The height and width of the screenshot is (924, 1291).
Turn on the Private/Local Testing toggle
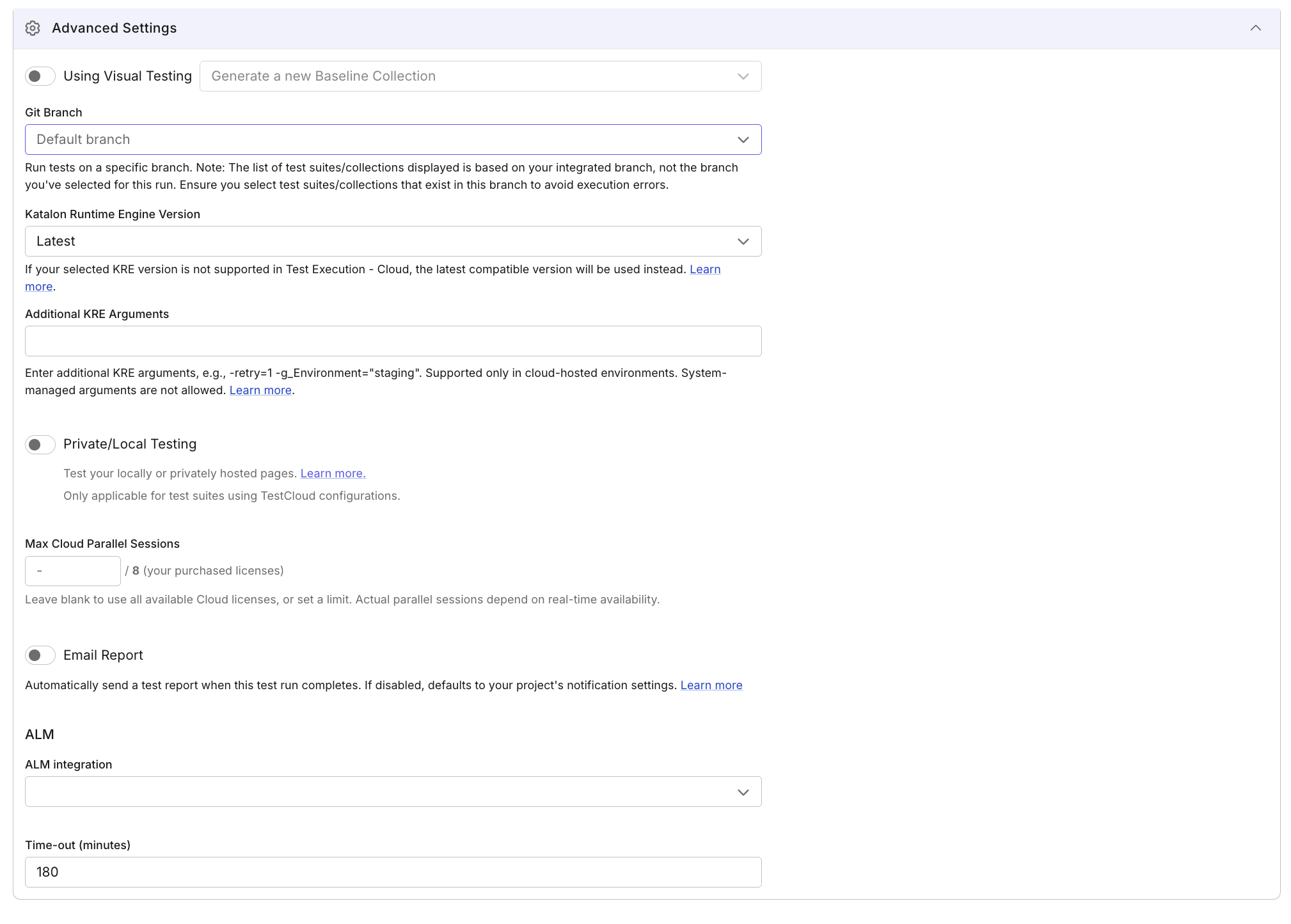tap(40, 444)
